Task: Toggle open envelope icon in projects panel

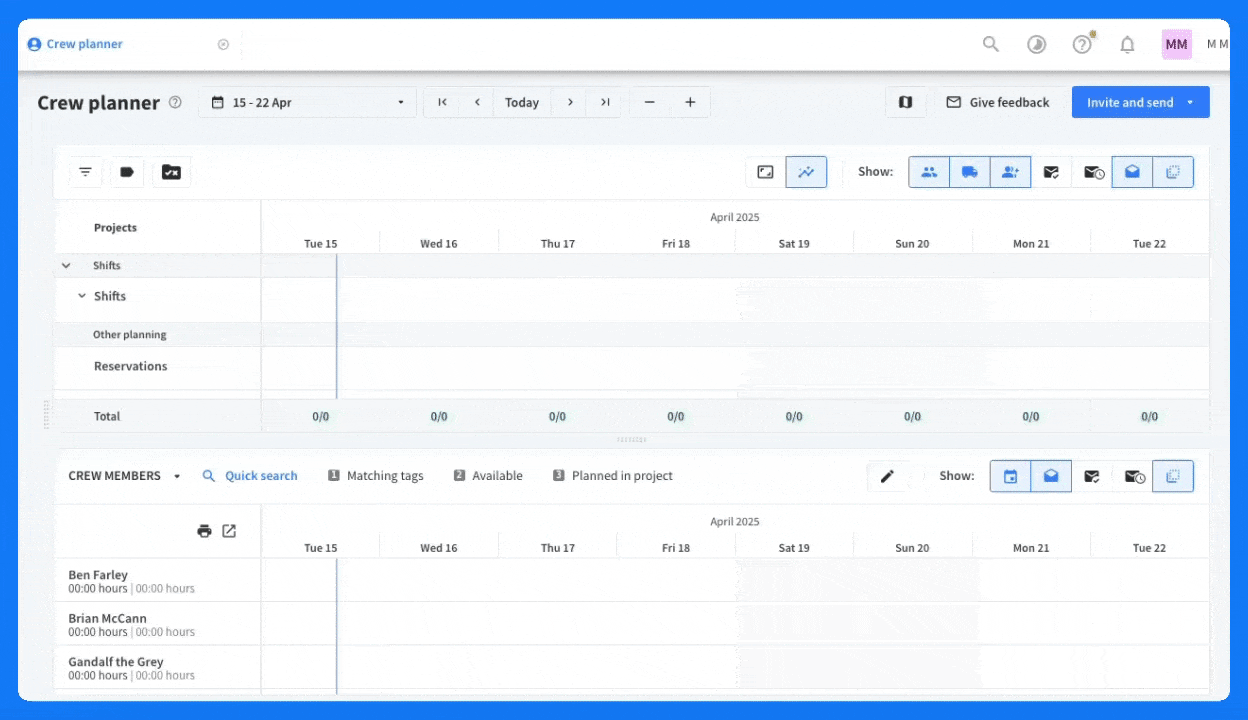Action: point(1132,172)
